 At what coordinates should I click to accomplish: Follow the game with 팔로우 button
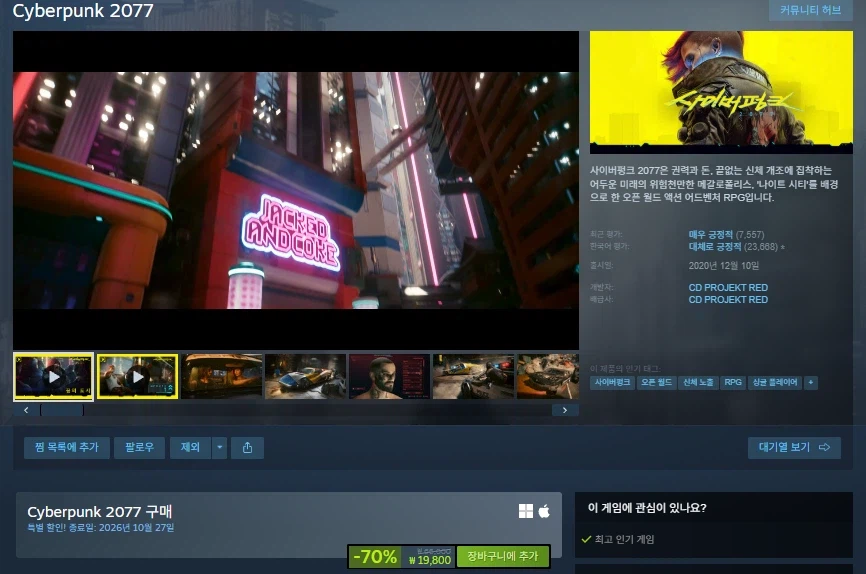click(x=139, y=447)
